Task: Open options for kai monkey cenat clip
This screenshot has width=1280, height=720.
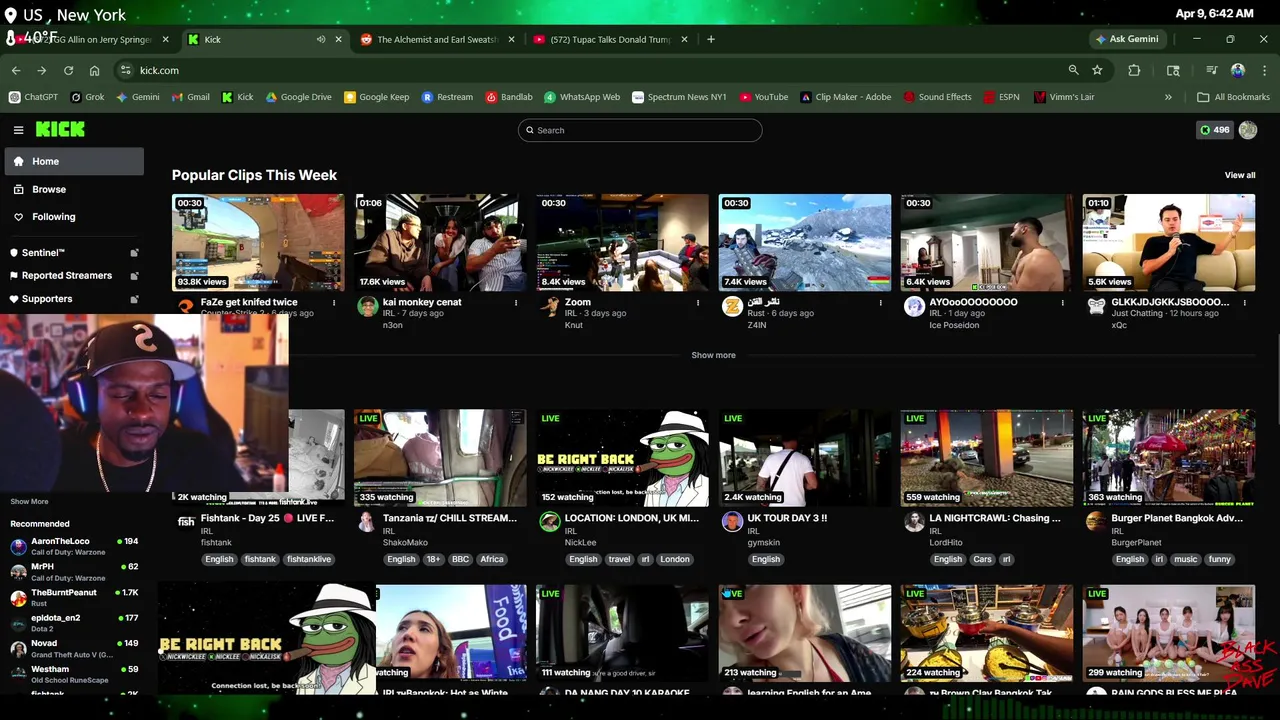Action: click(x=516, y=302)
